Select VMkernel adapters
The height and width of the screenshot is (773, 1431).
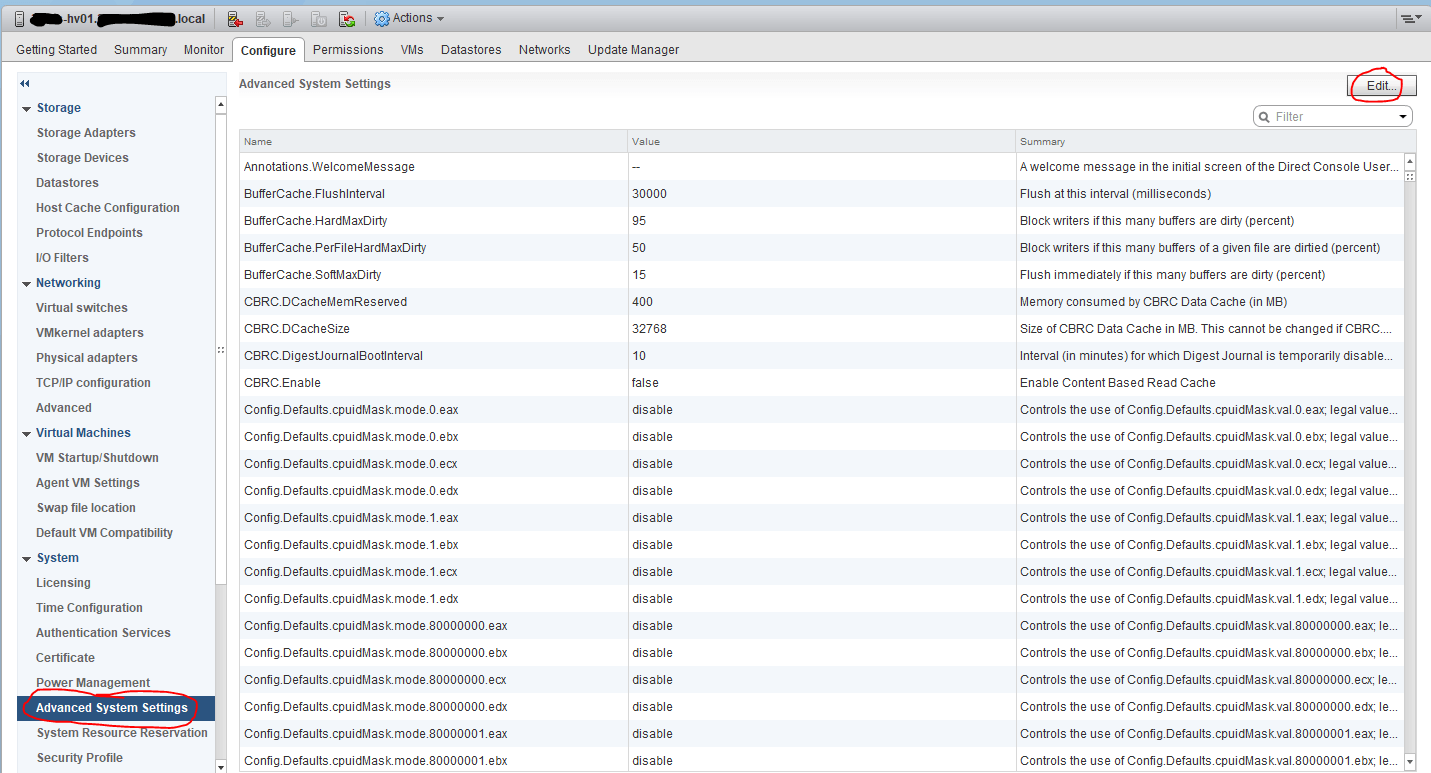90,333
